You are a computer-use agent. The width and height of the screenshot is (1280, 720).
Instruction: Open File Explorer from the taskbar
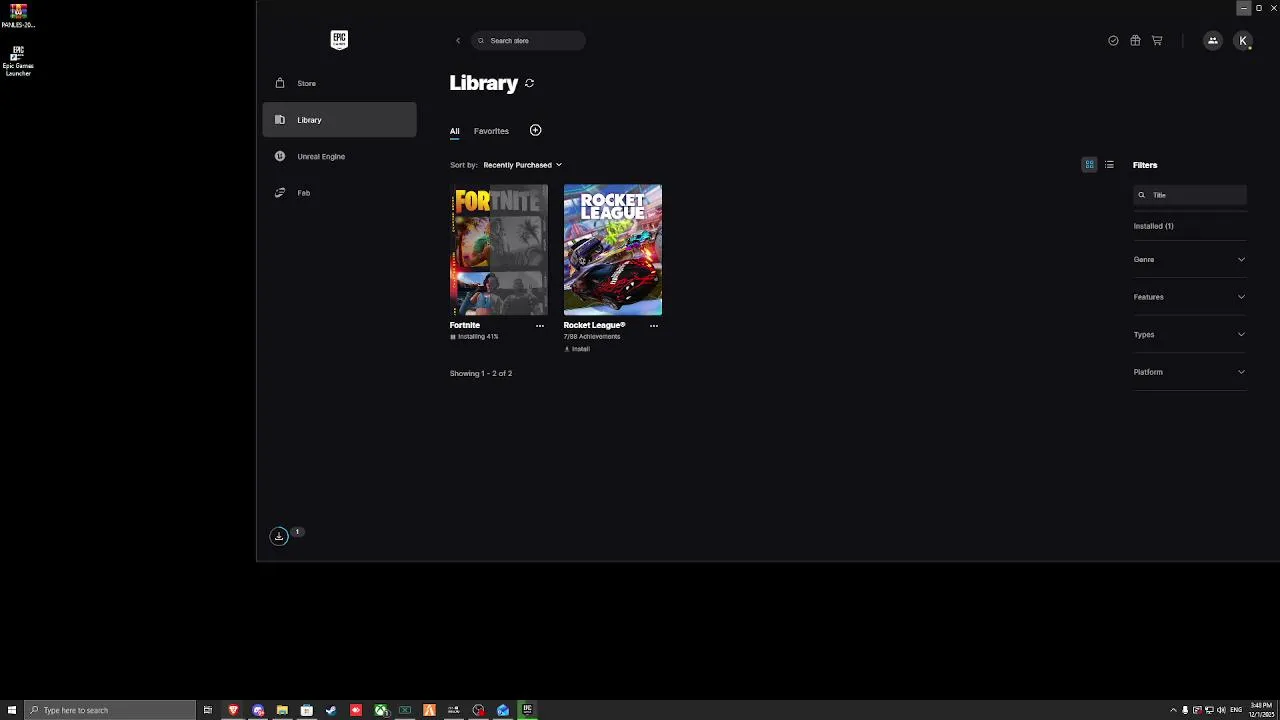[282, 710]
